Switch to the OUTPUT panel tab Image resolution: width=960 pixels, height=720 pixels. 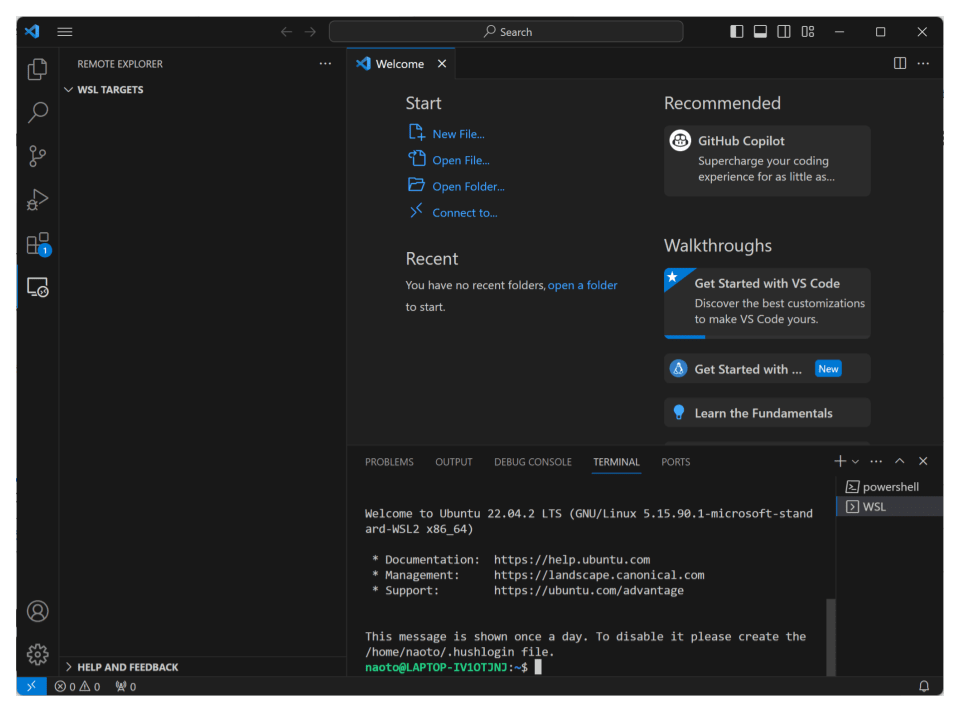[x=454, y=462]
